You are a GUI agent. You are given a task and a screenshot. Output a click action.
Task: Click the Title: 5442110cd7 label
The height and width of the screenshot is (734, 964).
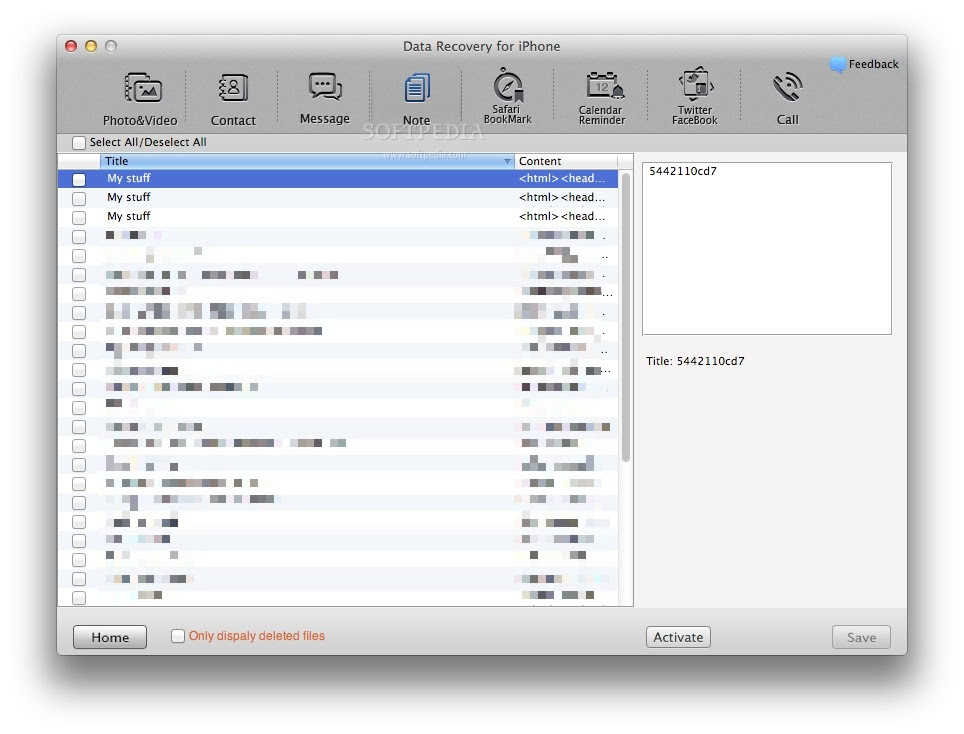695,361
